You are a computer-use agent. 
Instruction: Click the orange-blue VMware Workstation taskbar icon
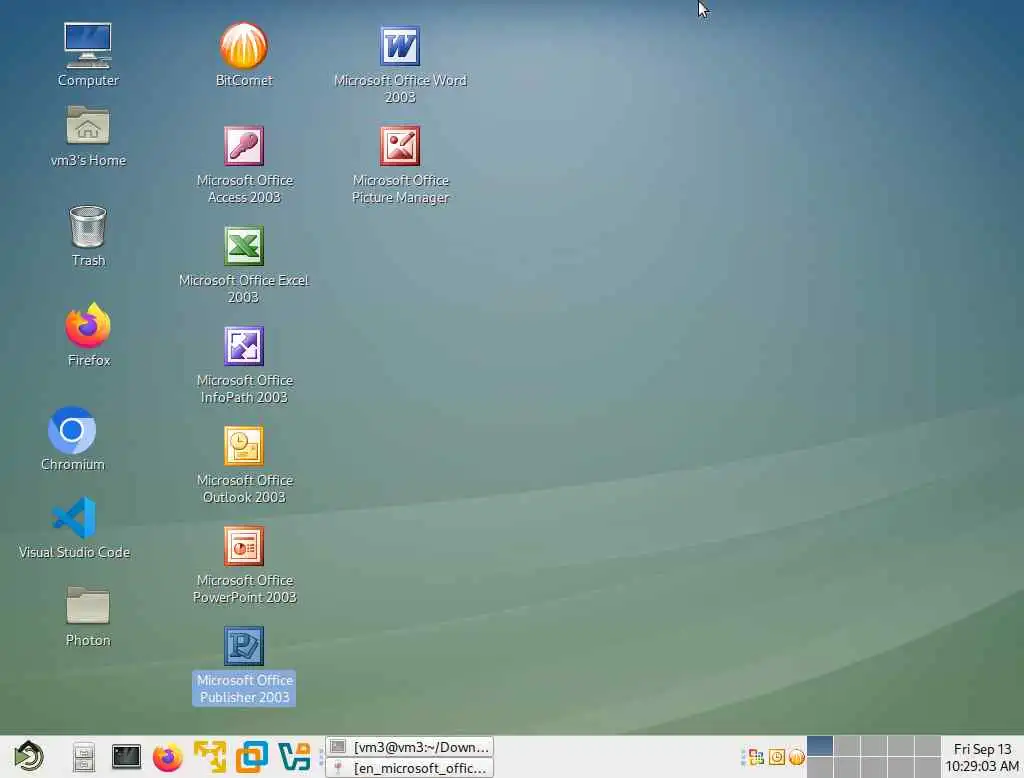251,757
